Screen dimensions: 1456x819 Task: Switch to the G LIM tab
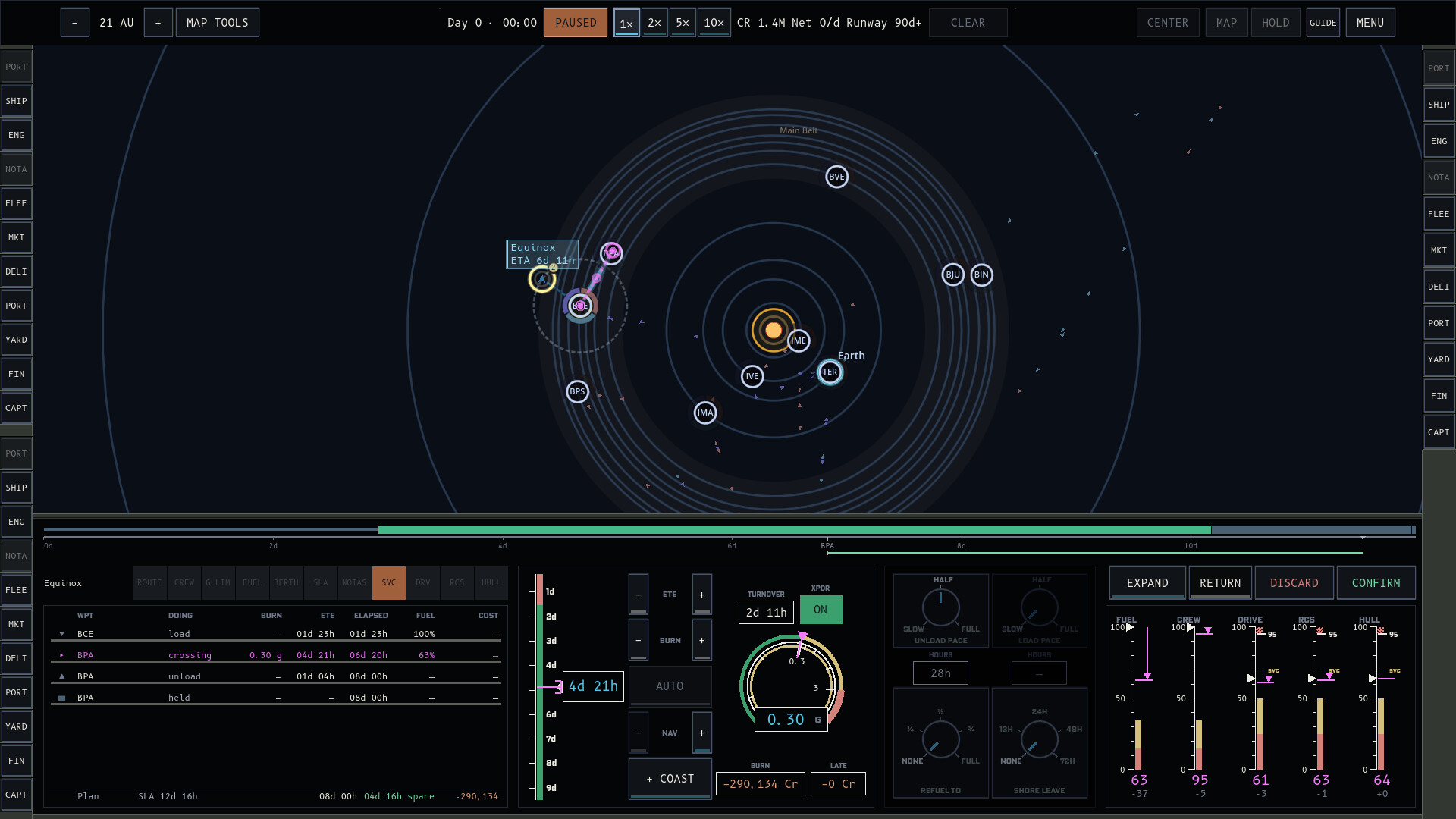click(x=218, y=583)
